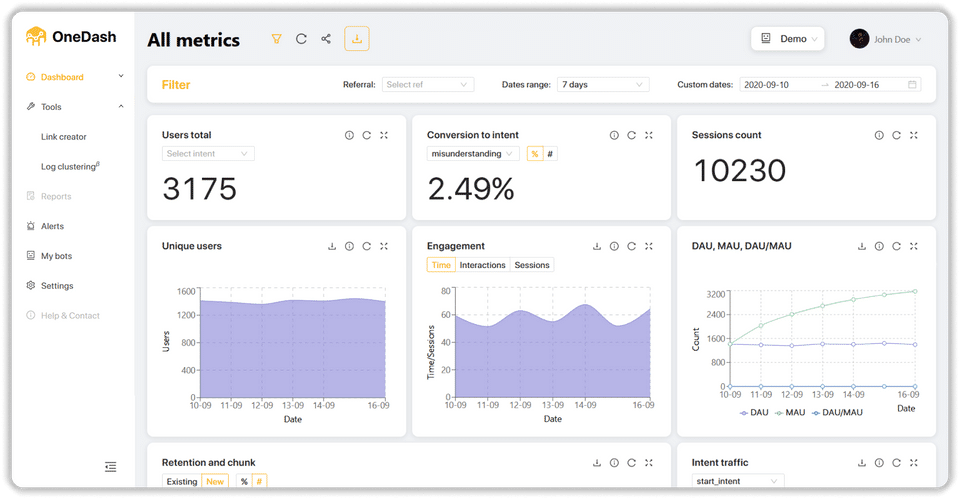This screenshot has height=499, width=960.
Task: Select New in Retention and chunk
Action: click(215, 481)
